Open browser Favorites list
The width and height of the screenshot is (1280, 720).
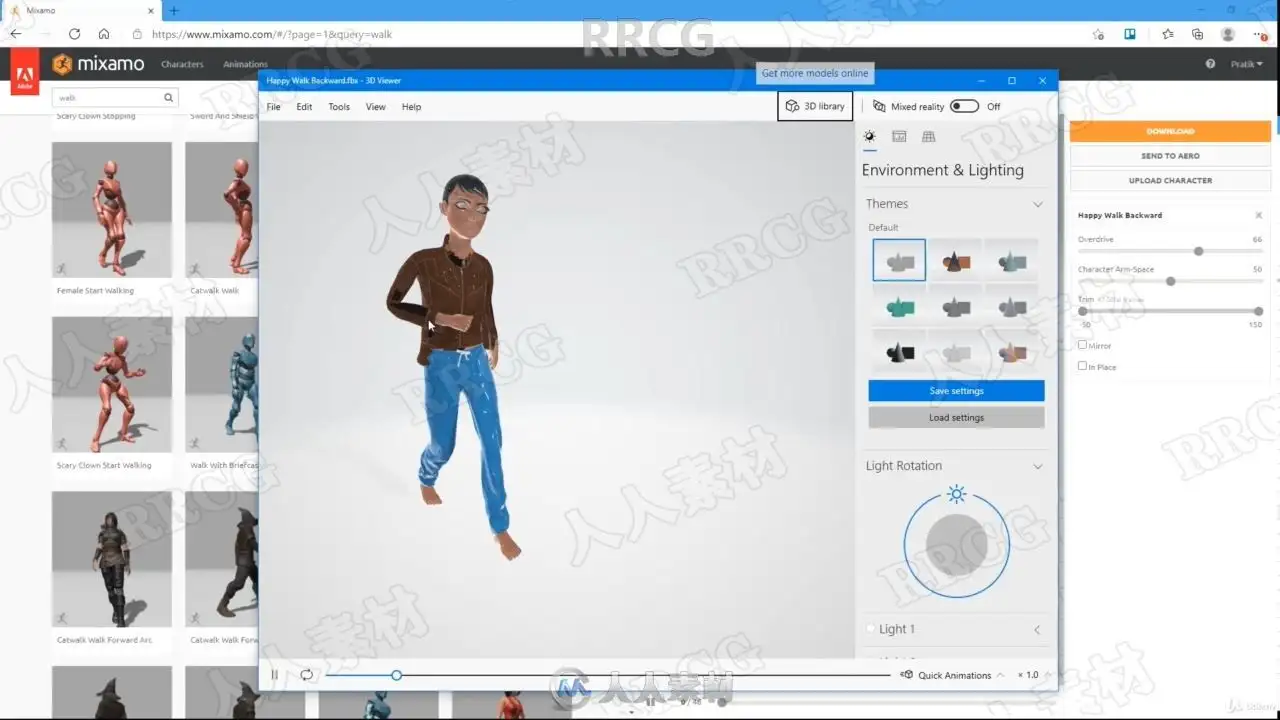(x=1167, y=34)
